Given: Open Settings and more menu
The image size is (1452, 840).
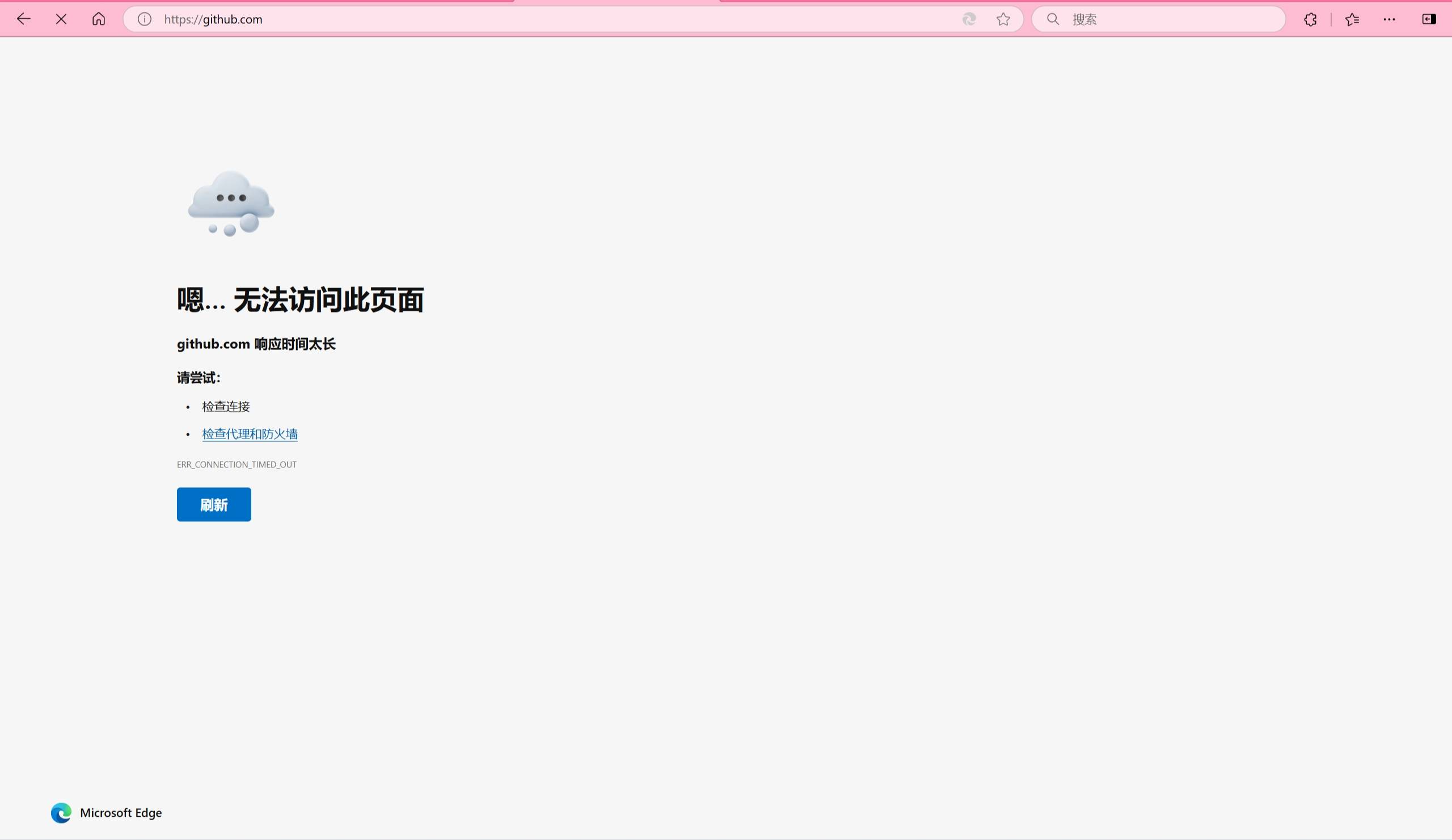Looking at the screenshot, I should click(1389, 19).
